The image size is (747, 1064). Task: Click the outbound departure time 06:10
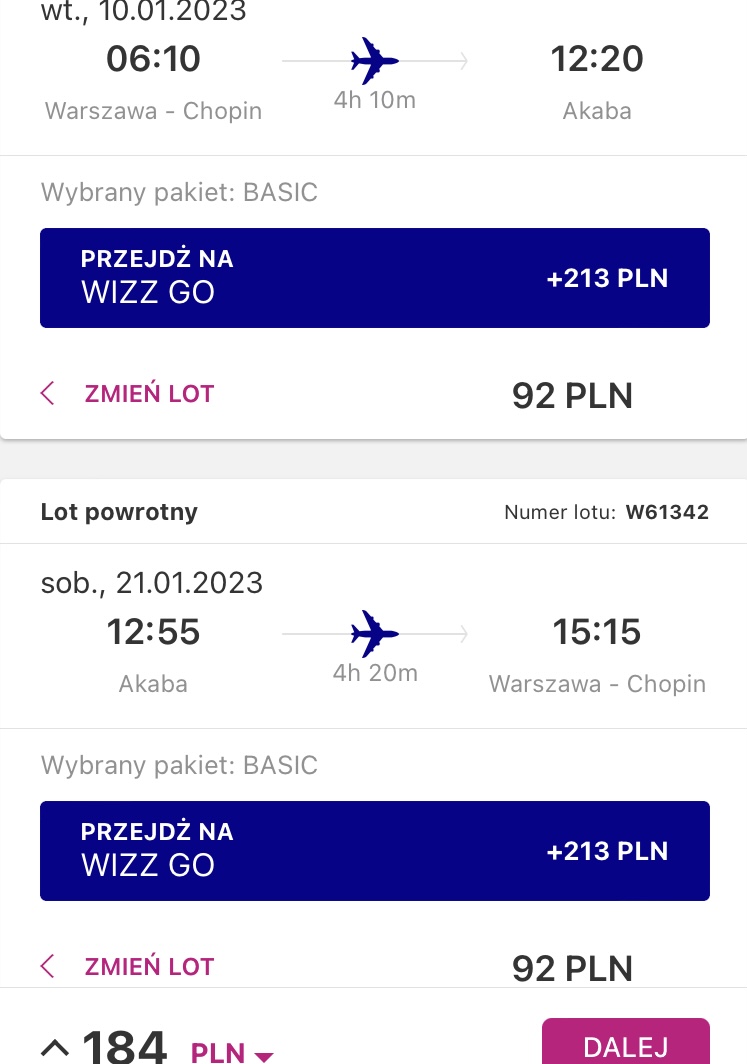click(153, 58)
